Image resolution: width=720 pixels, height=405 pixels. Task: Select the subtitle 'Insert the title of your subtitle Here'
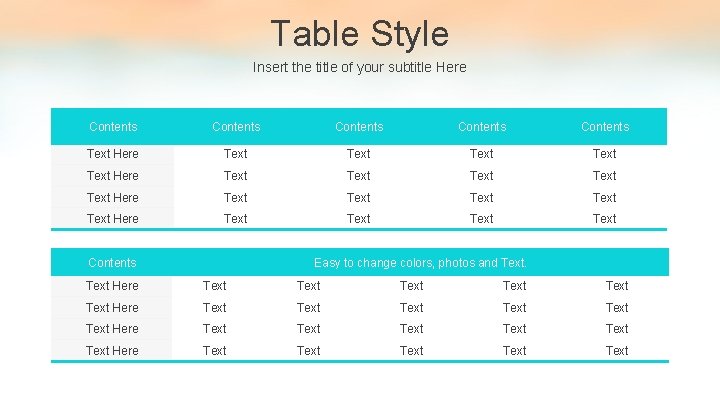click(x=360, y=68)
